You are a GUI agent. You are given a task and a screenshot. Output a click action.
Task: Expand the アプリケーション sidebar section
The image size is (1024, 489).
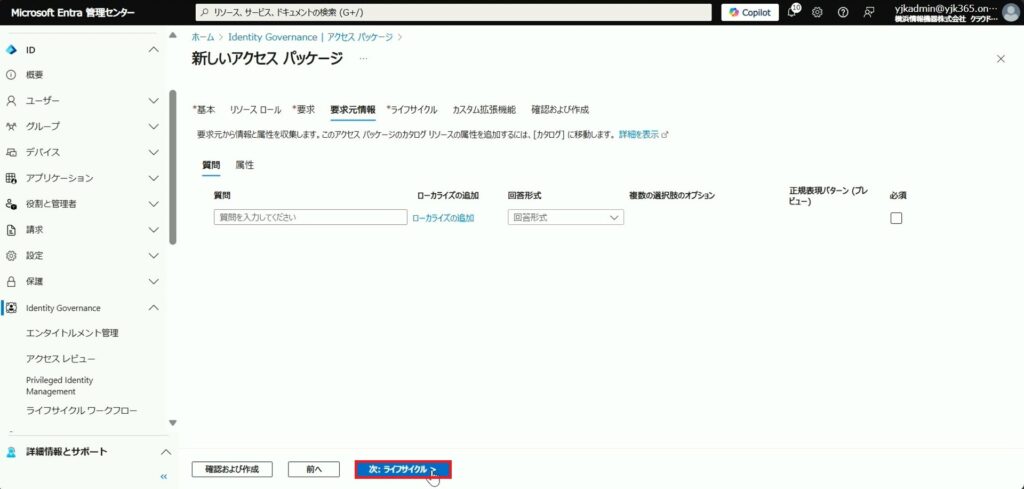click(x=153, y=178)
